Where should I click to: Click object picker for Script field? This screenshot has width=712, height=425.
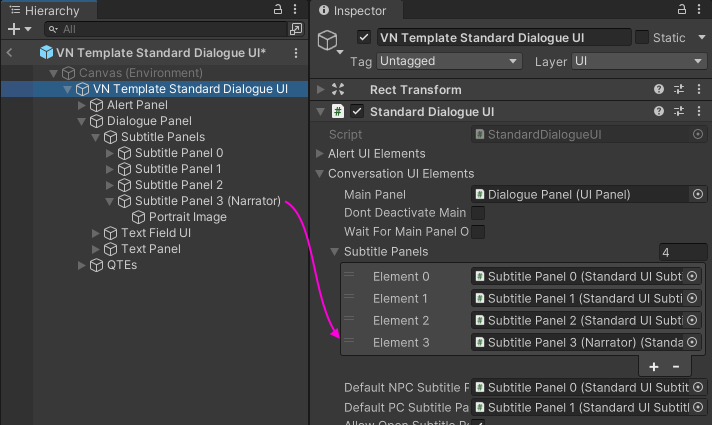(698, 134)
